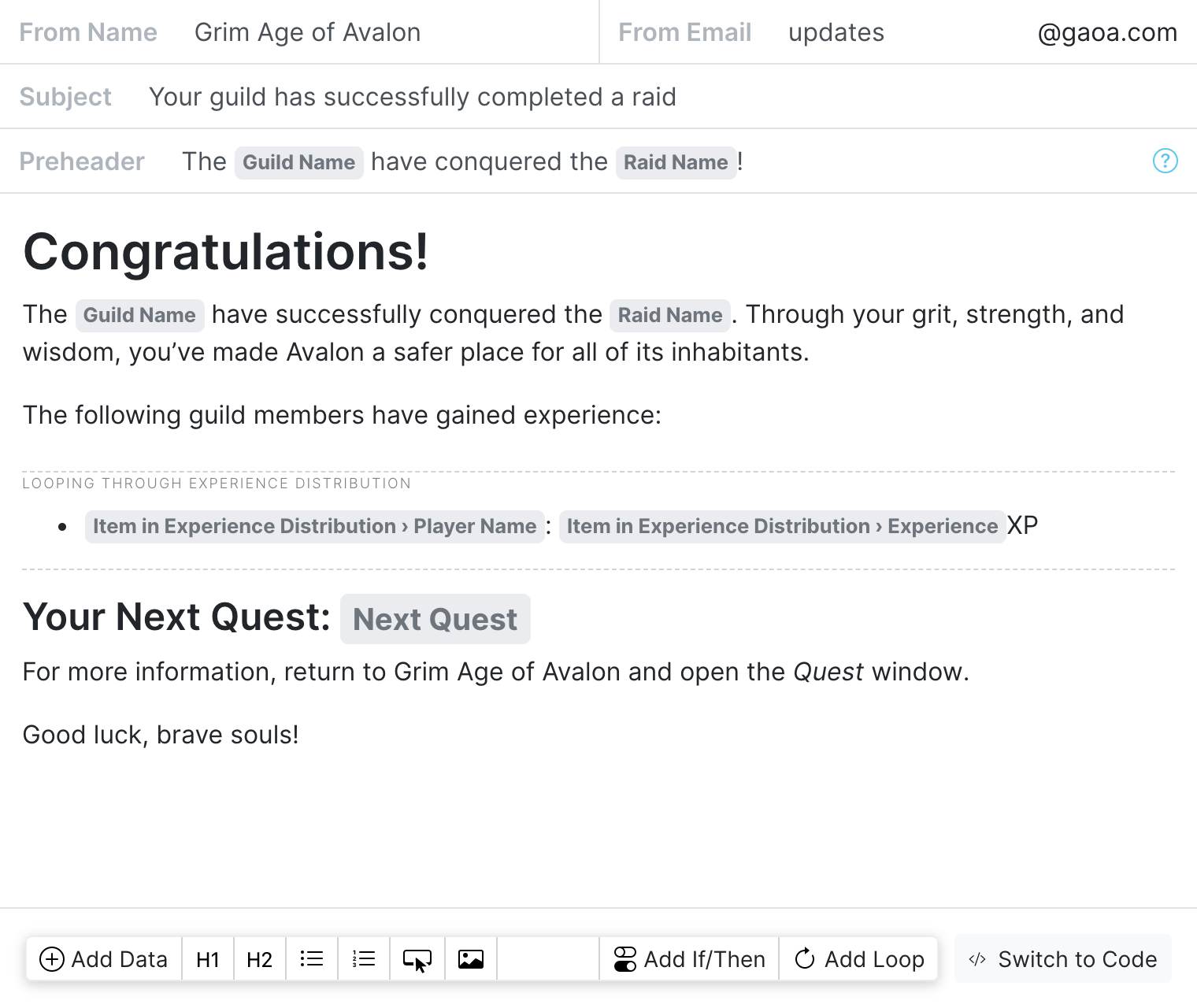Insert an image into the email body

point(470,959)
